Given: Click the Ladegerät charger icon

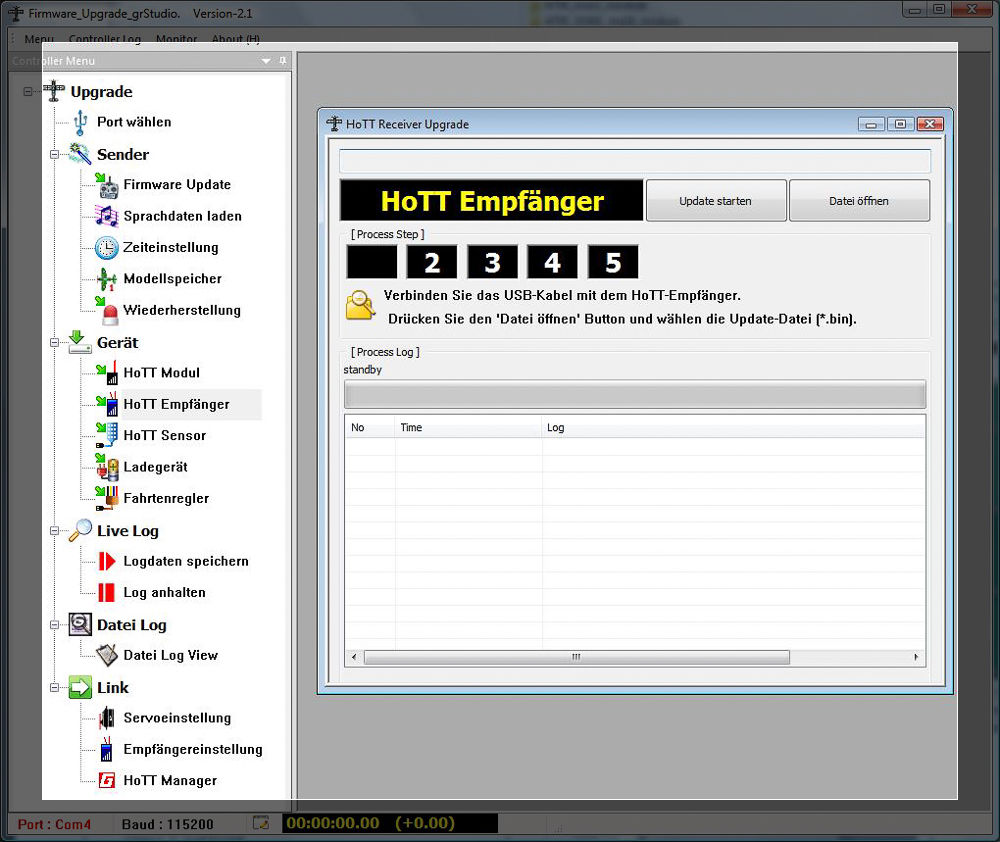Looking at the screenshot, I should coord(106,467).
